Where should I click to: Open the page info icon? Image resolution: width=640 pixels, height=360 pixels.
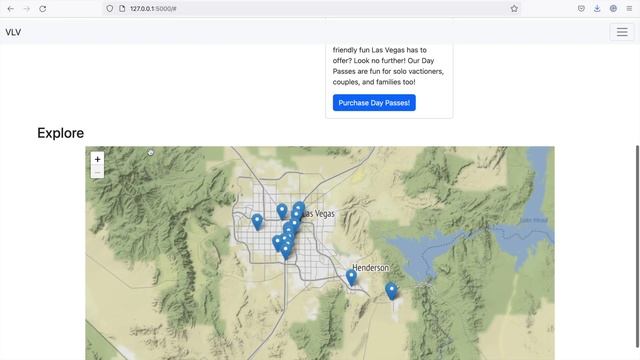(x=122, y=8)
